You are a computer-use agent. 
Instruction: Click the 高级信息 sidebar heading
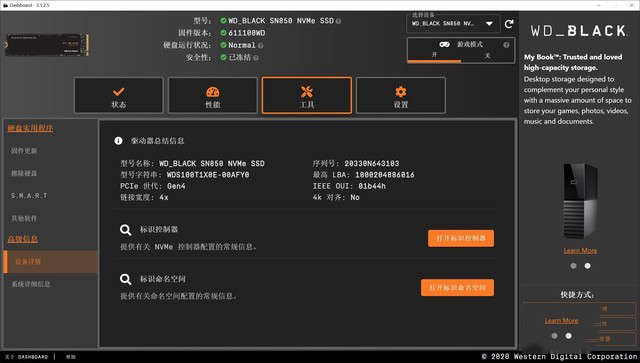pyautogui.click(x=22, y=239)
